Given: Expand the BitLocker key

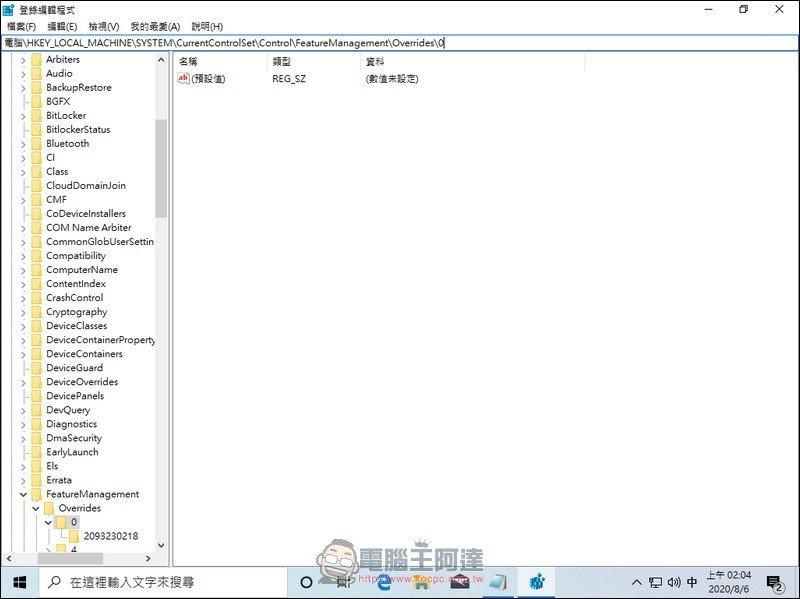Looking at the screenshot, I should 23,116.
